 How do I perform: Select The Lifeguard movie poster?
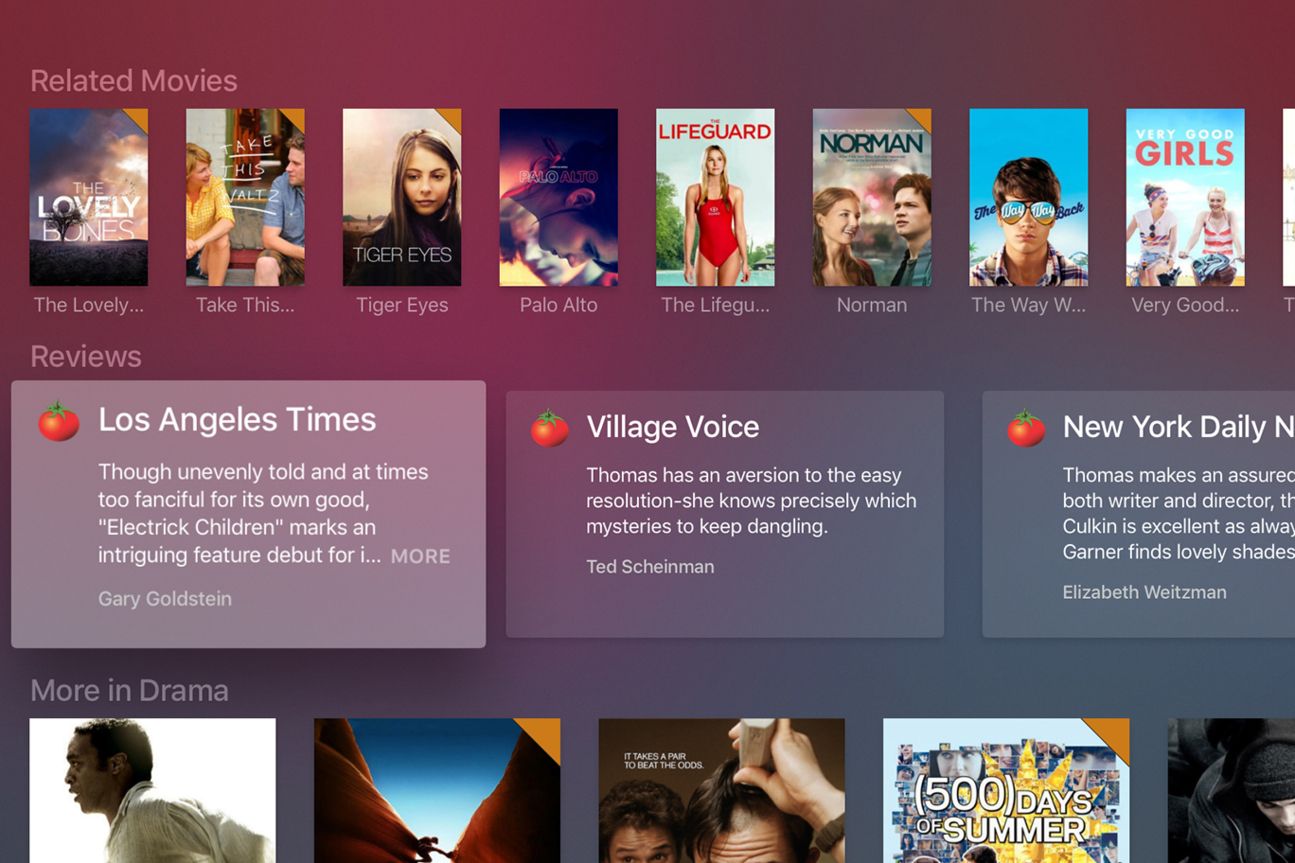point(715,197)
